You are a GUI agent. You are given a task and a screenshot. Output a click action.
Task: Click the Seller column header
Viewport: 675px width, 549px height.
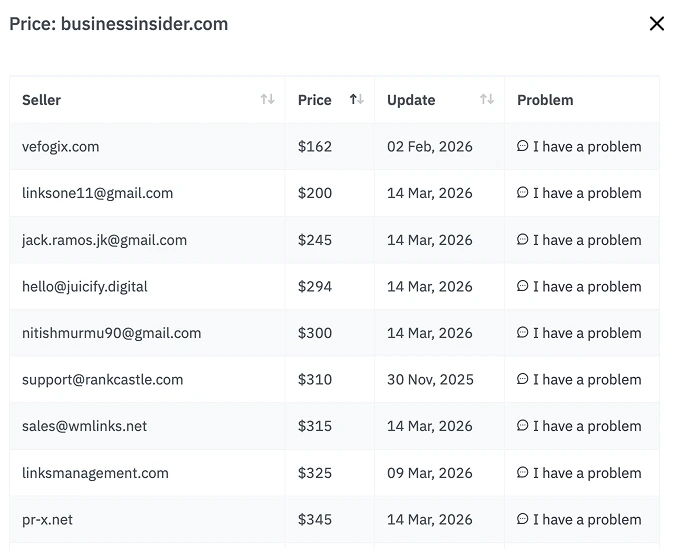point(42,100)
